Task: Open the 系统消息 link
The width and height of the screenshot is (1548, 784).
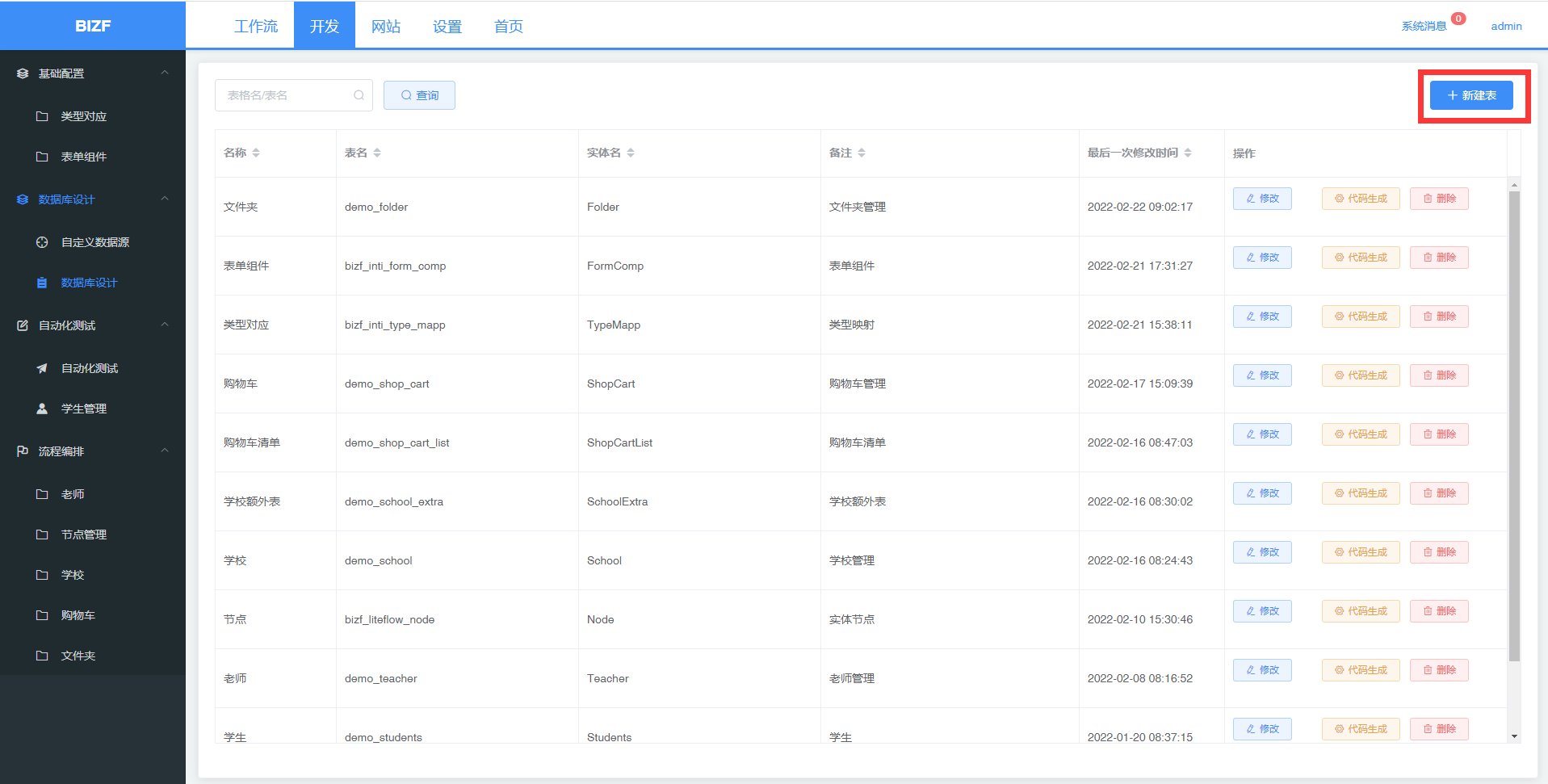Action: [x=1424, y=26]
